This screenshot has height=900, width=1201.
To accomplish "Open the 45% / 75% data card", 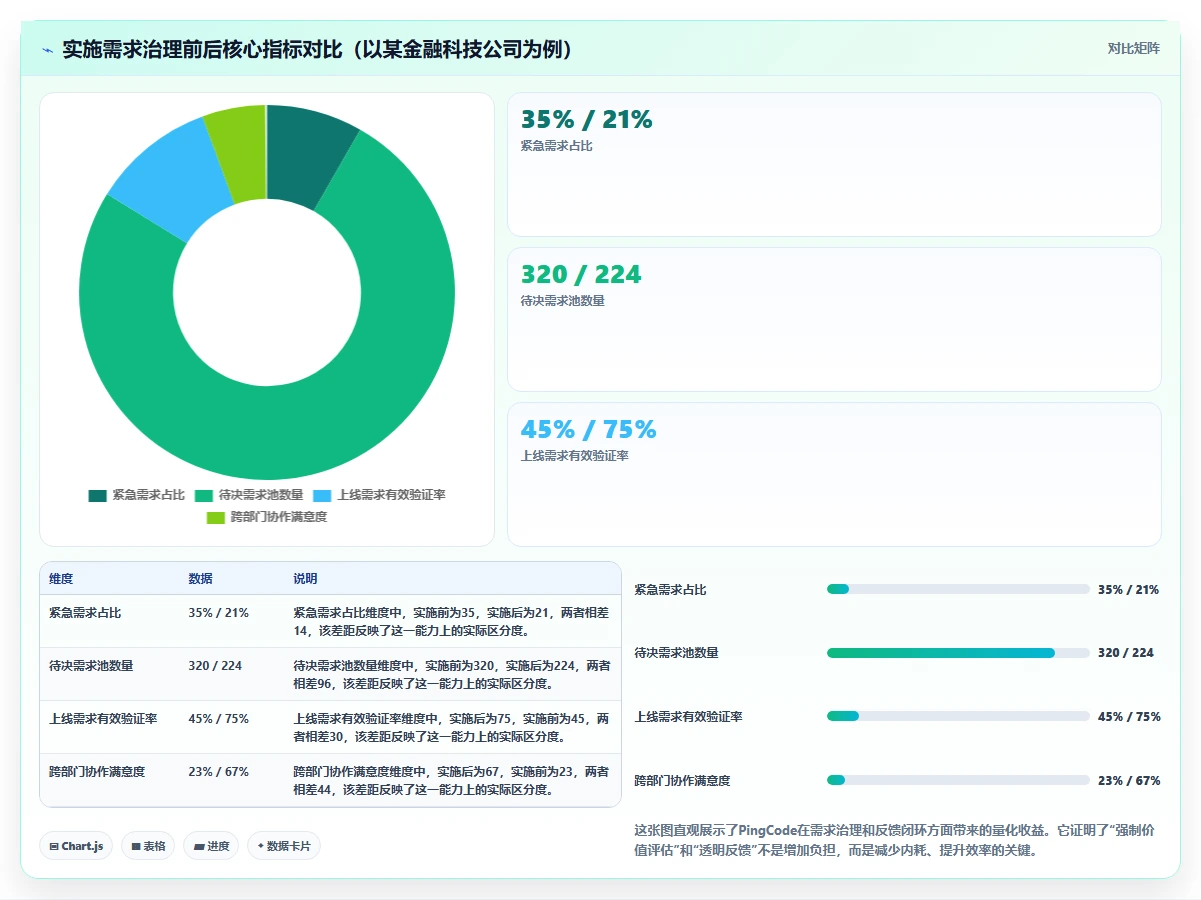I will click(834, 474).
